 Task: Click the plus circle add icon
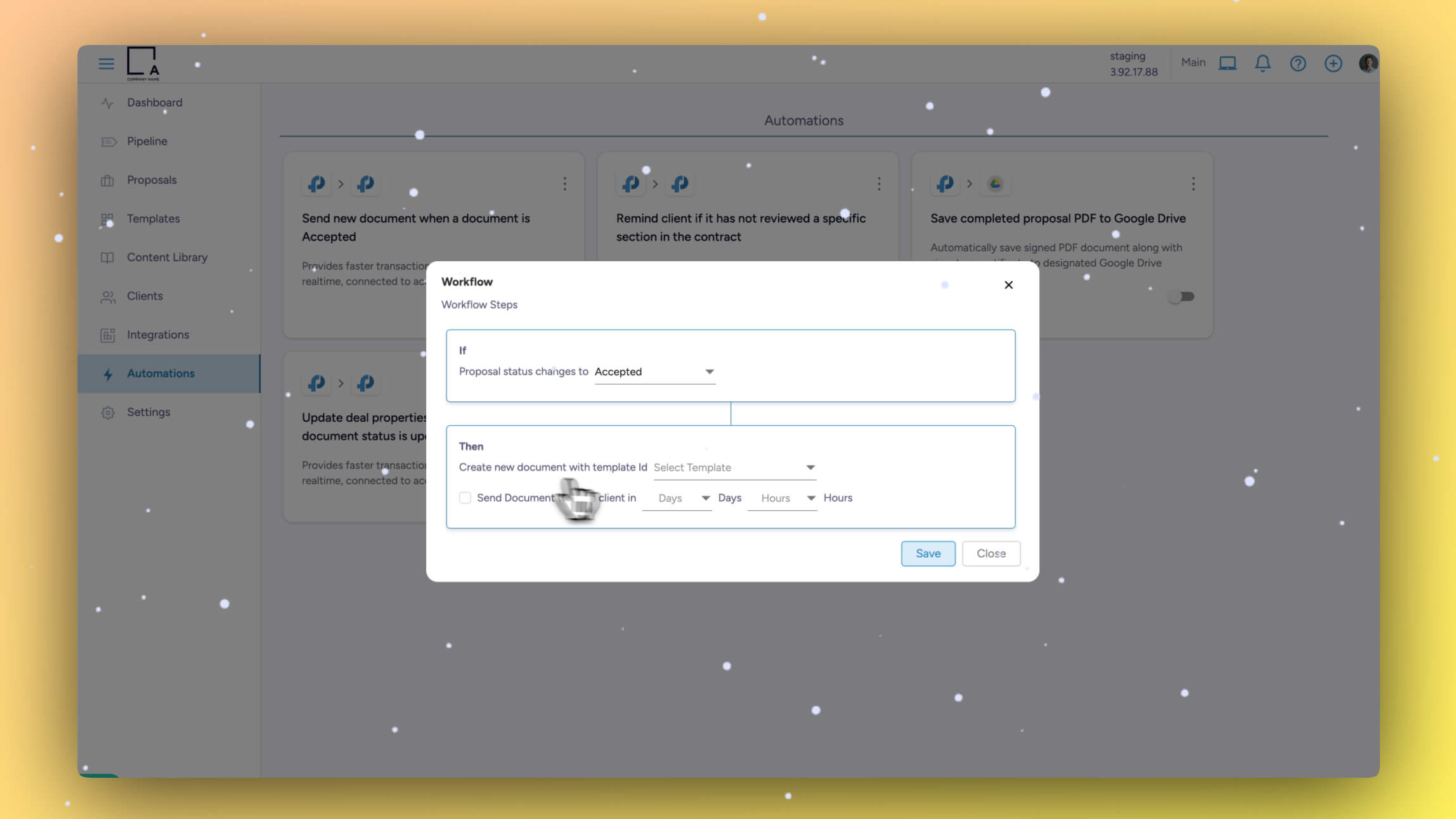[x=1333, y=63]
